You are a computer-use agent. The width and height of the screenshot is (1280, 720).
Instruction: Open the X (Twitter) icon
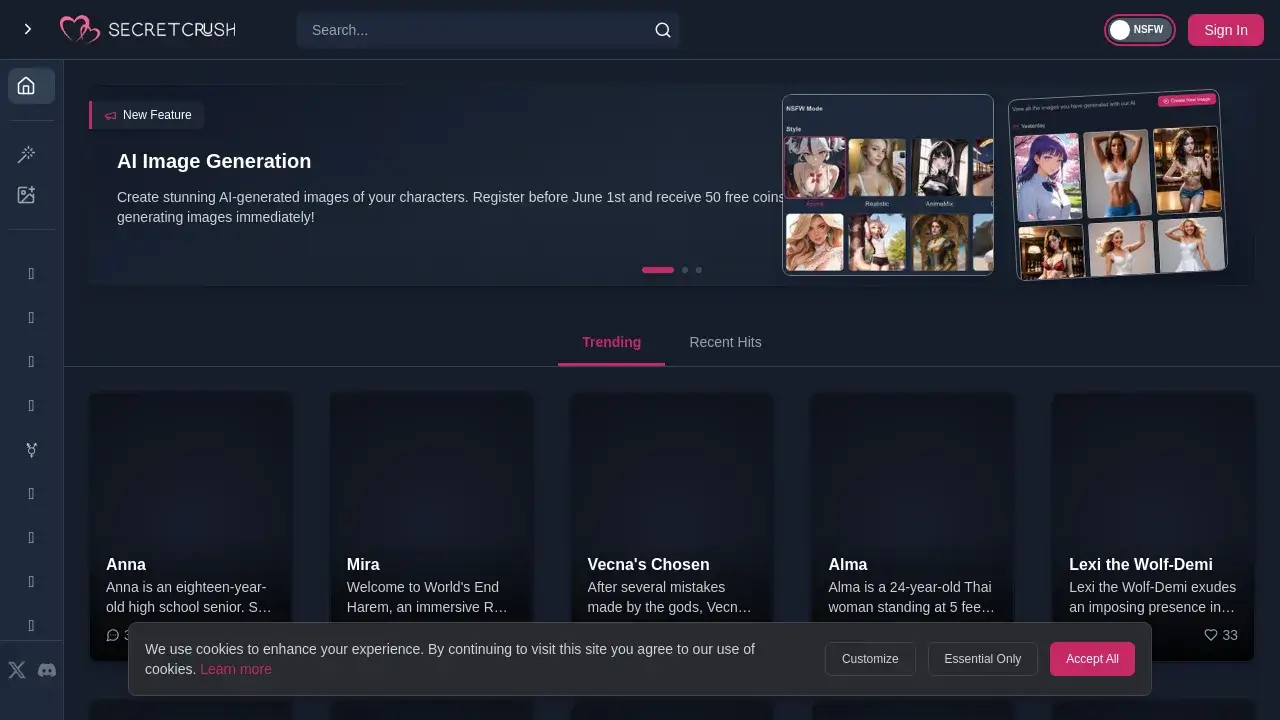(16, 670)
